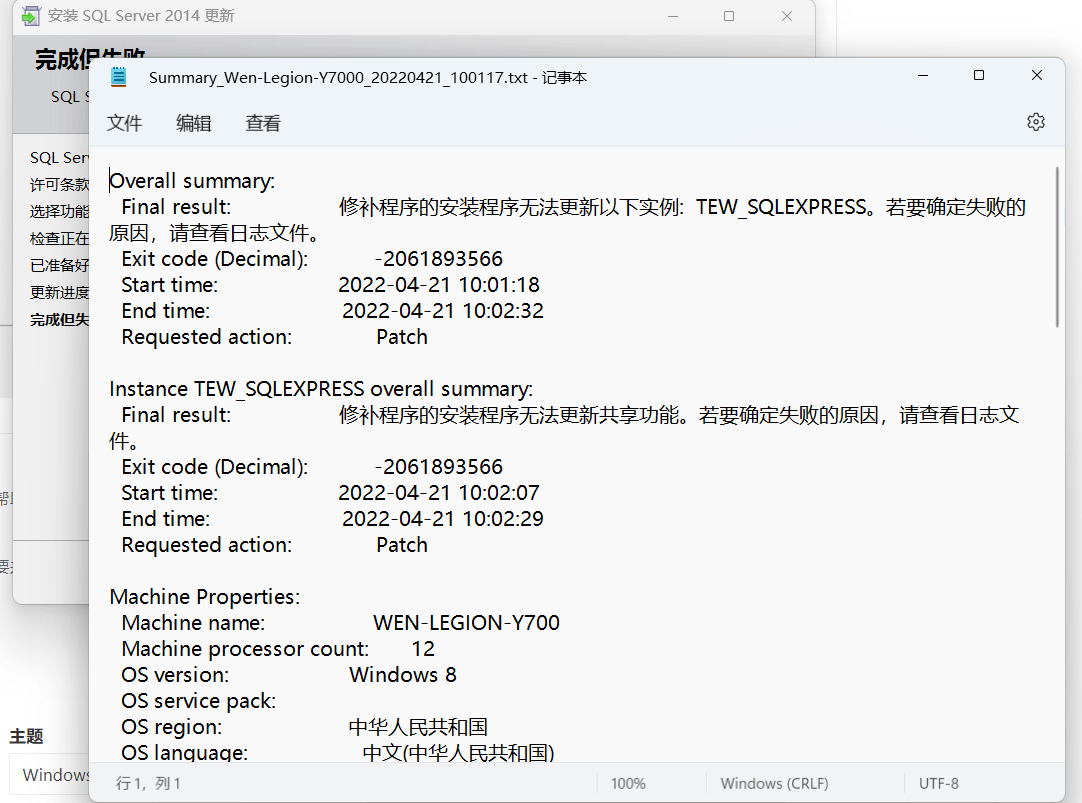Click Notepad vertical scrollbar thumb

[x=1056, y=246]
